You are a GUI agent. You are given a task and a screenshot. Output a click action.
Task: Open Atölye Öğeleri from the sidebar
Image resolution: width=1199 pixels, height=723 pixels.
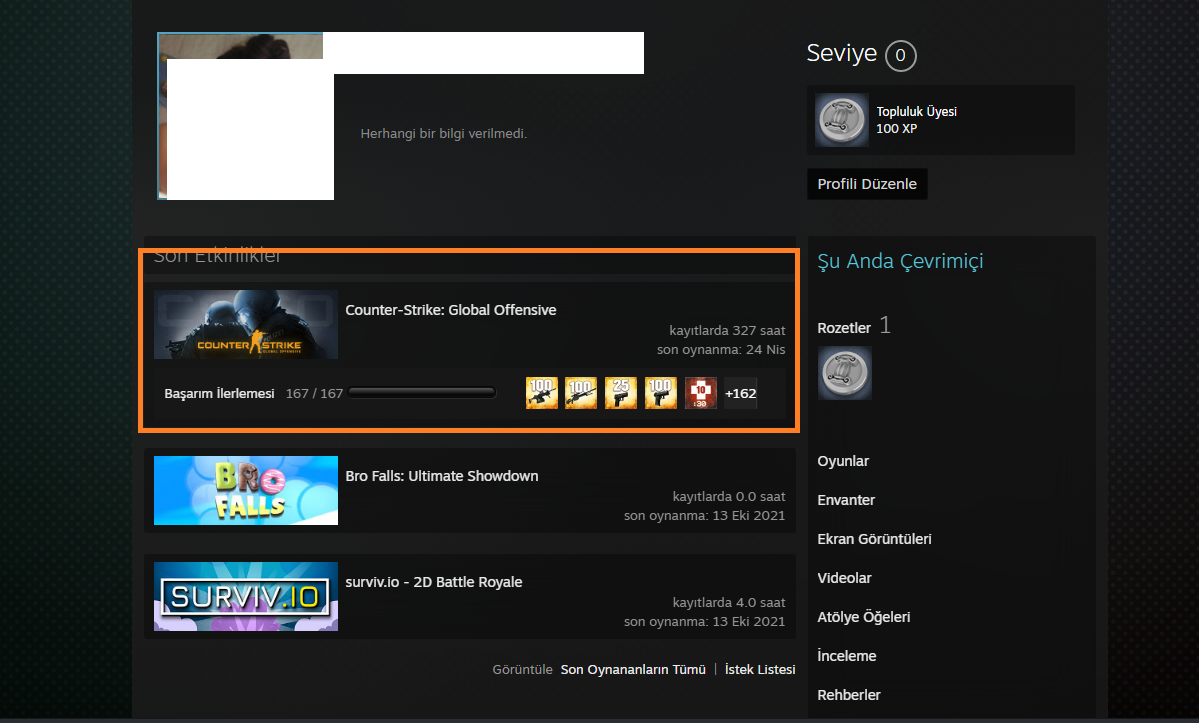point(863,617)
